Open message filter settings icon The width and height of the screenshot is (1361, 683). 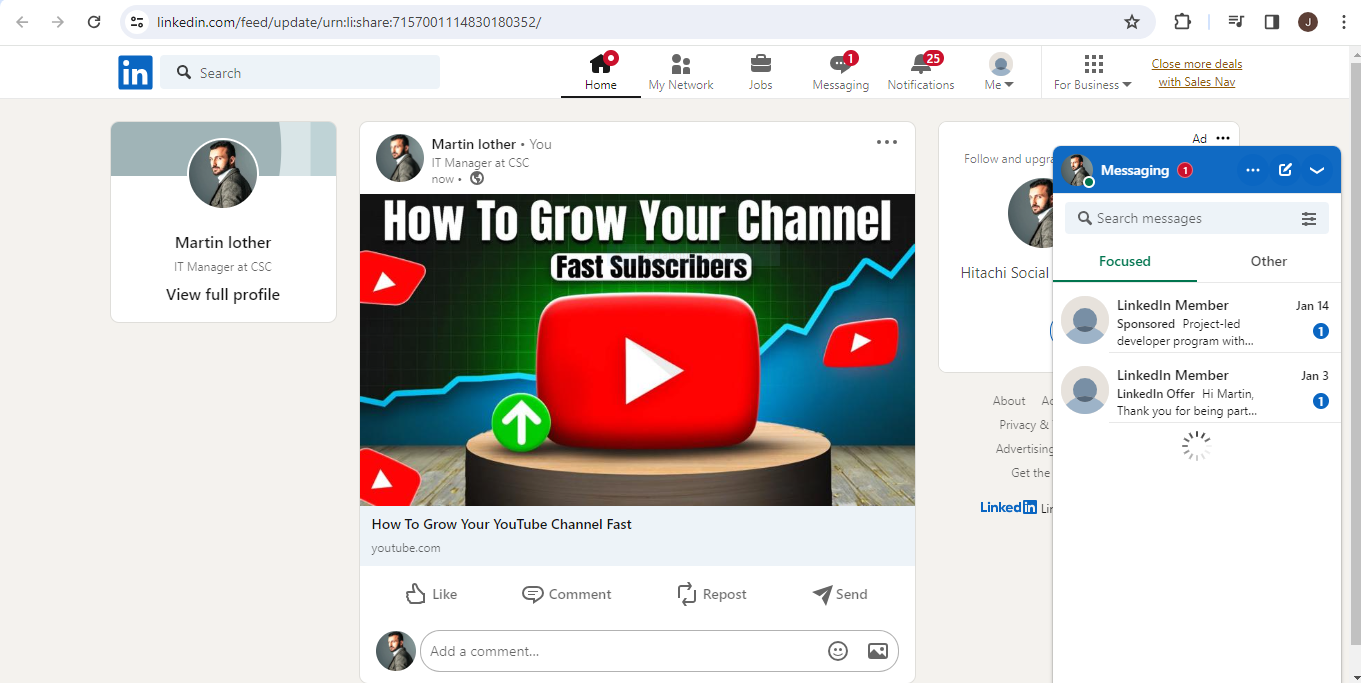(1309, 219)
